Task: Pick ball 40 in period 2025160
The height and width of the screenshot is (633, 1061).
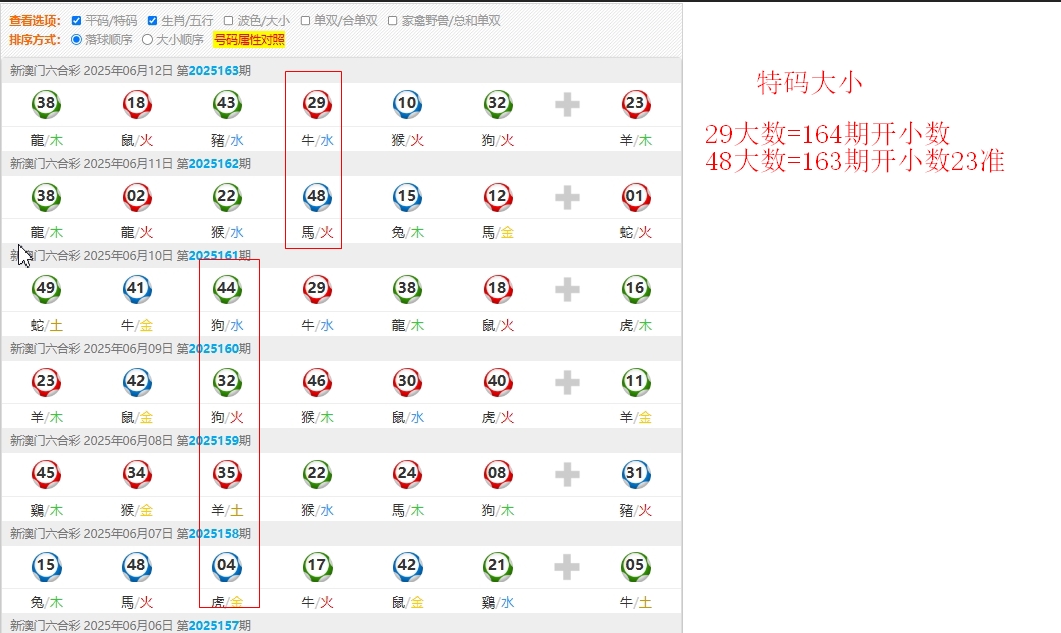Action: pos(498,382)
